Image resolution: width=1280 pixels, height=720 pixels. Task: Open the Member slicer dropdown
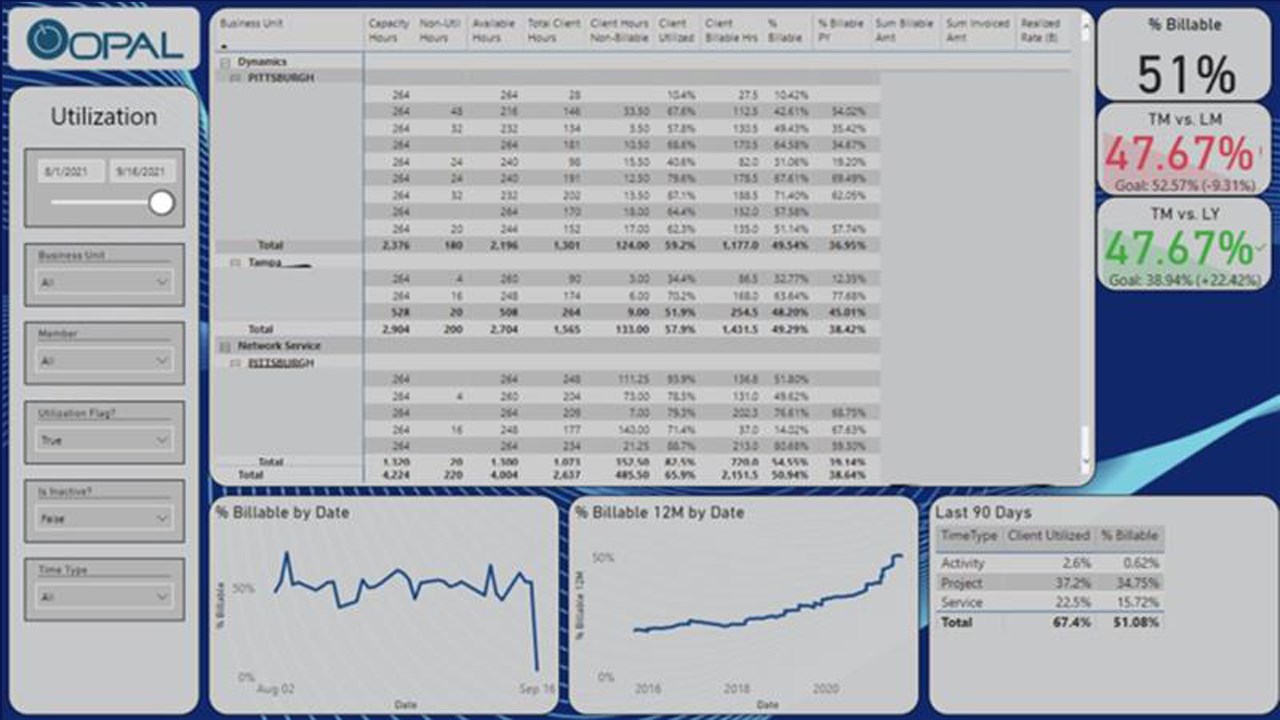tap(104, 361)
